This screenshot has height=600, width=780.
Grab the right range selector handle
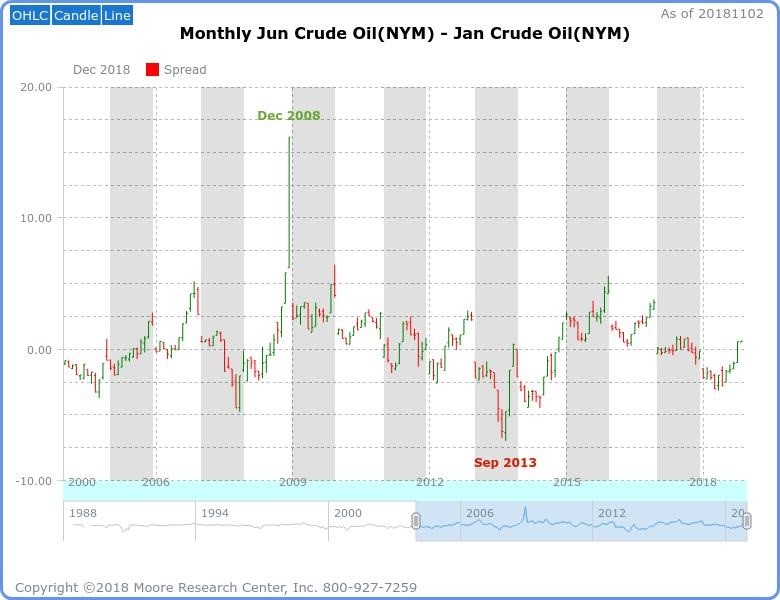coord(747,521)
